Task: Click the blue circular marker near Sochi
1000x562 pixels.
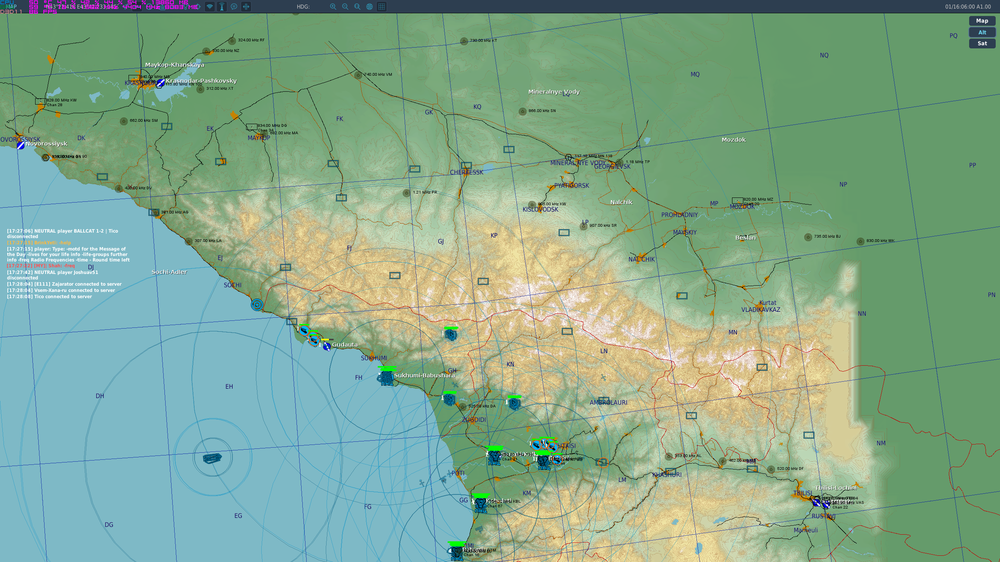Action: tap(257, 304)
